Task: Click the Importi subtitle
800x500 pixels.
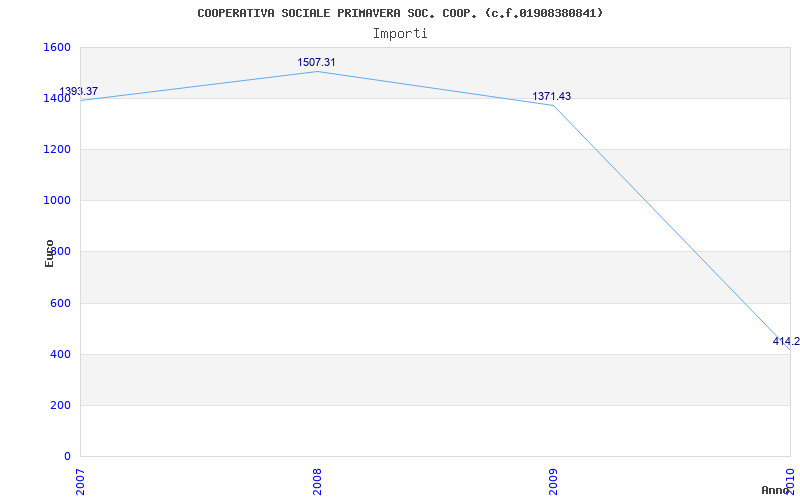Action: 400,33
